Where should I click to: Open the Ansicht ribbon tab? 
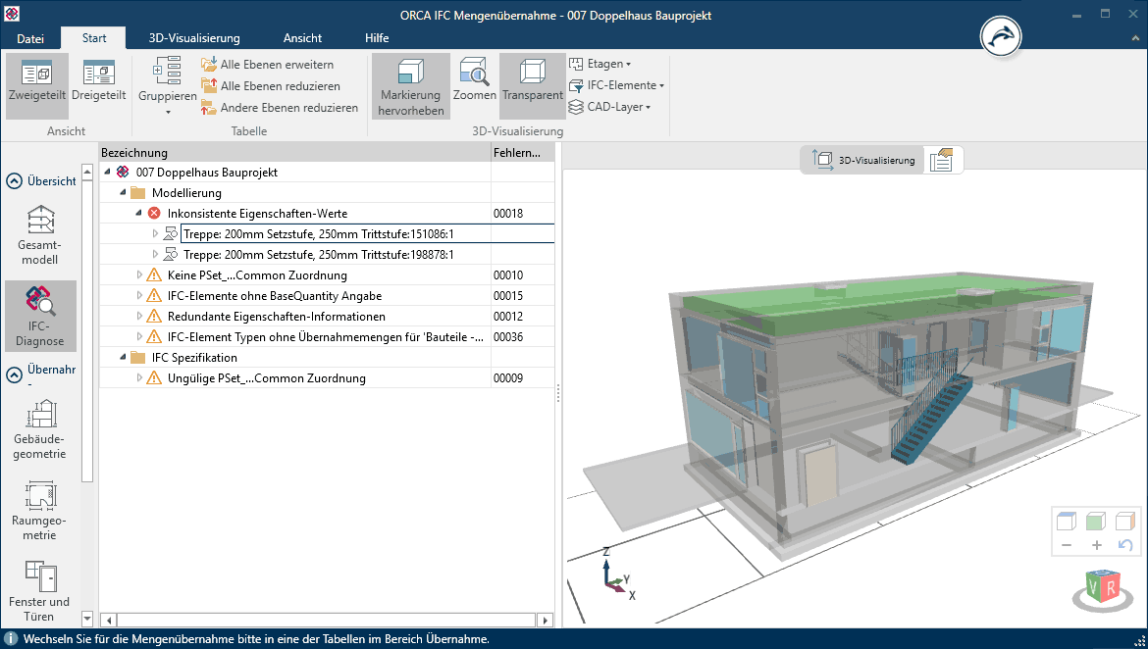point(302,38)
